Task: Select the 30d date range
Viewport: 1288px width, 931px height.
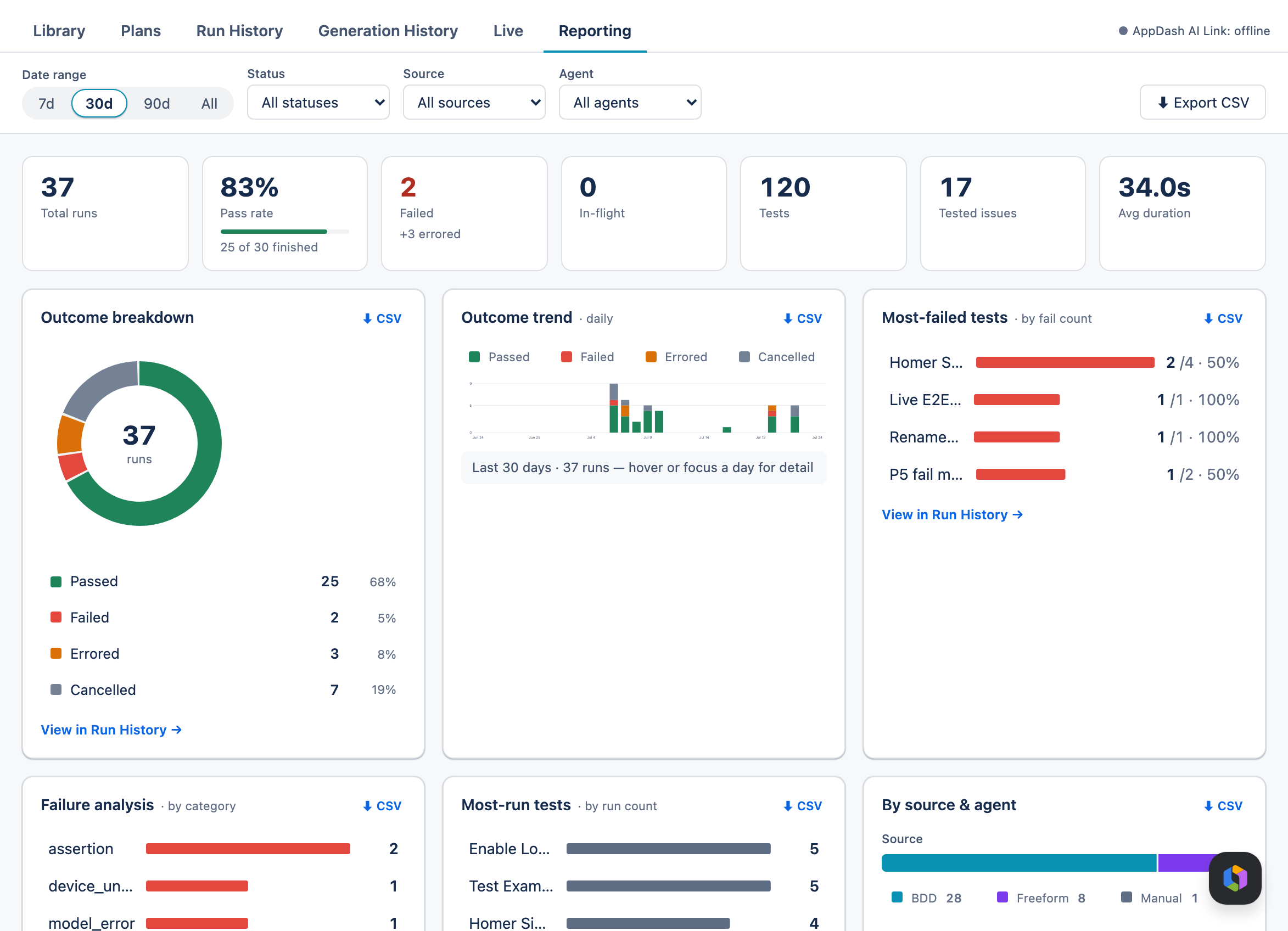Action: [99, 103]
